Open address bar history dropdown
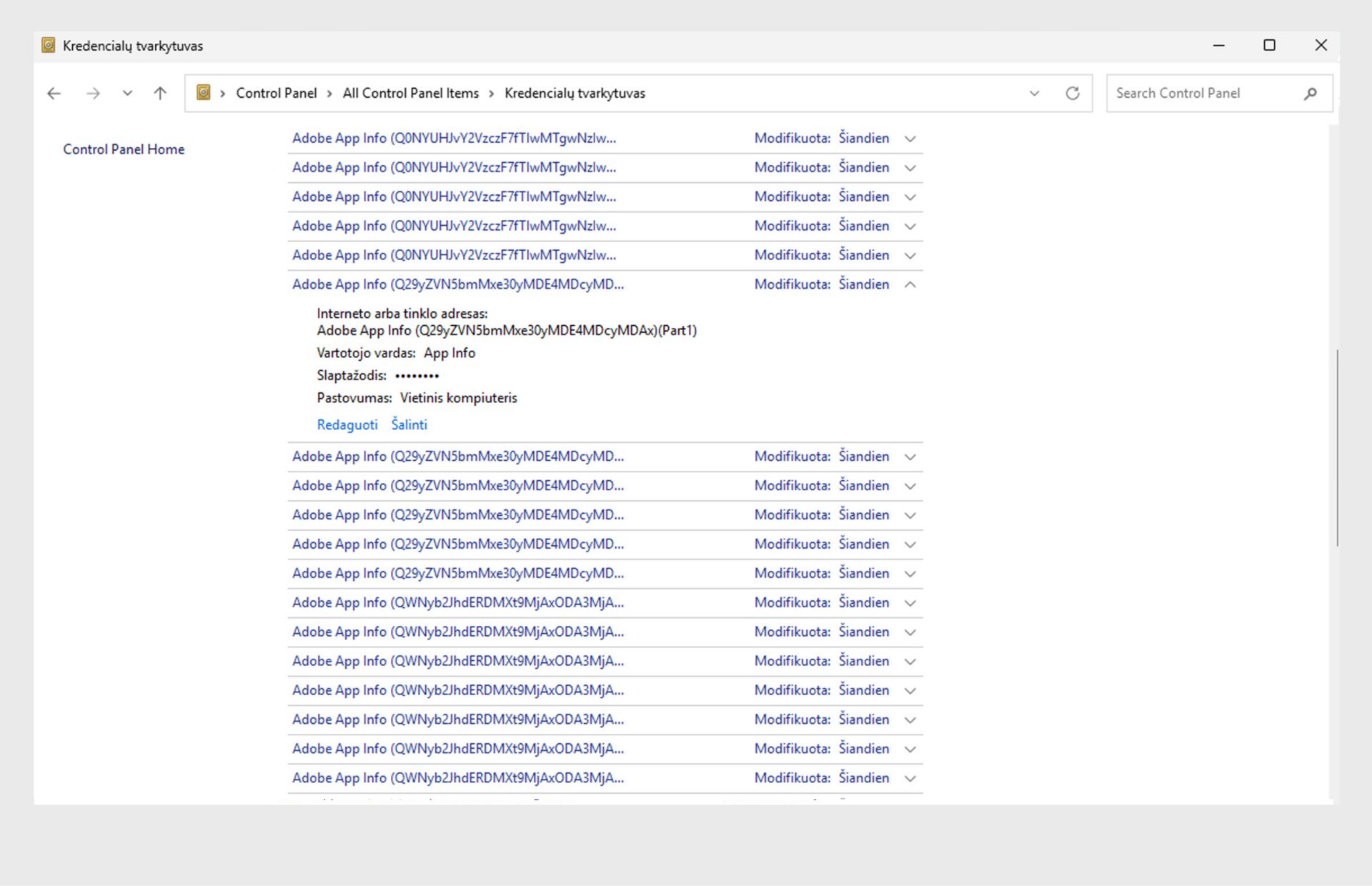The width and height of the screenshot is (1372, 886). (x=1034, y=94)
